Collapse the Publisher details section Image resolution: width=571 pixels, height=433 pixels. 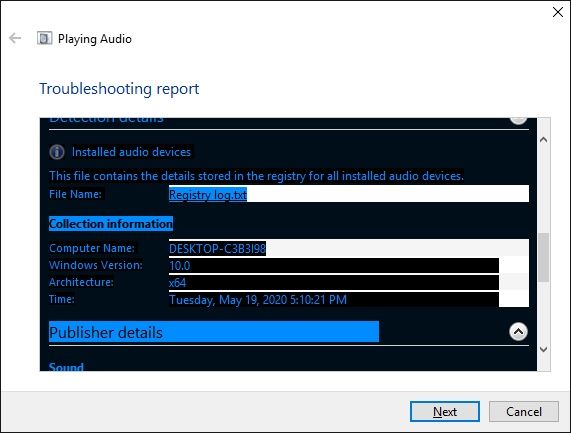[x=518, y=332]
